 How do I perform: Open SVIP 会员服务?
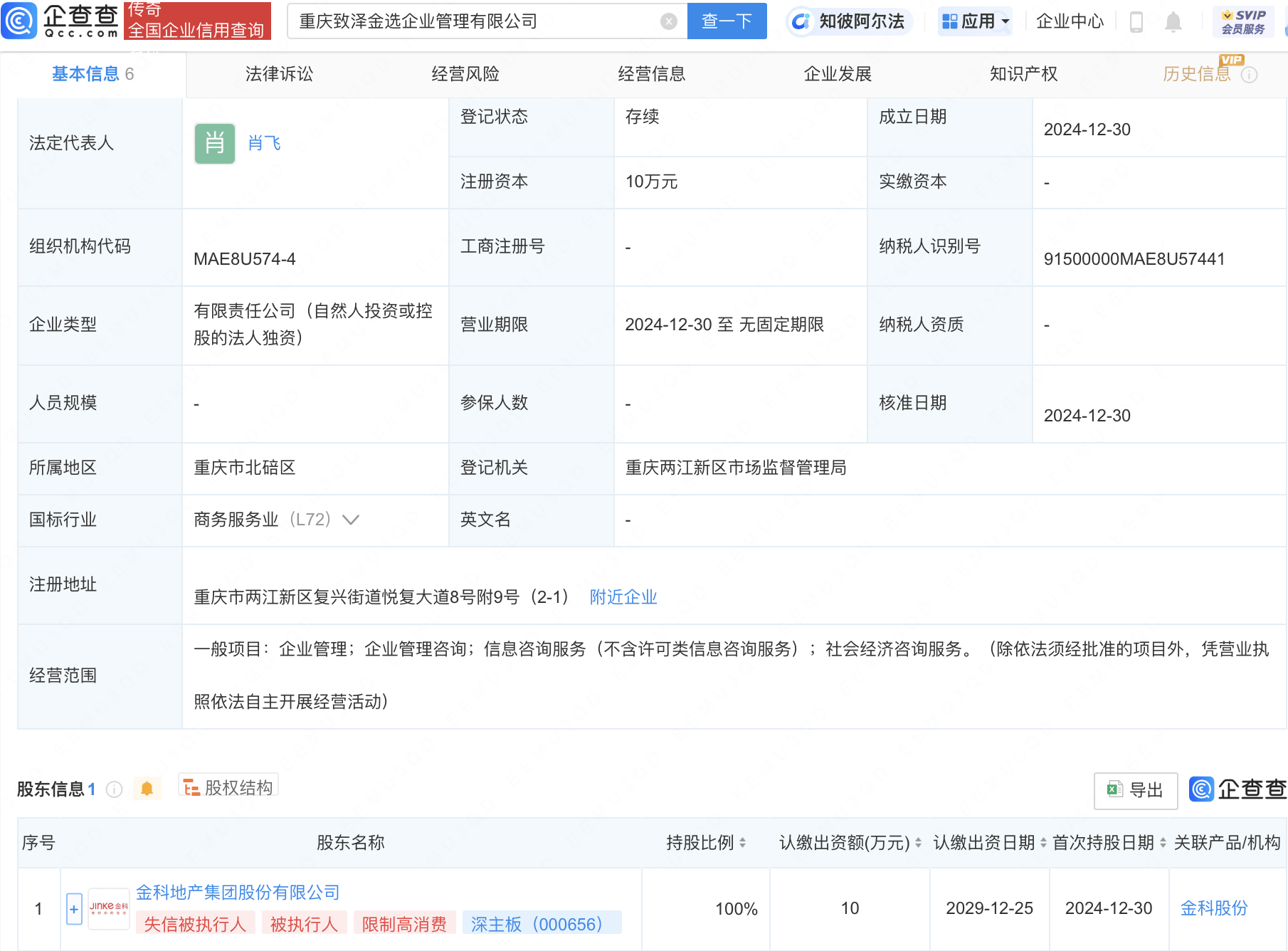pos(1243,21)
